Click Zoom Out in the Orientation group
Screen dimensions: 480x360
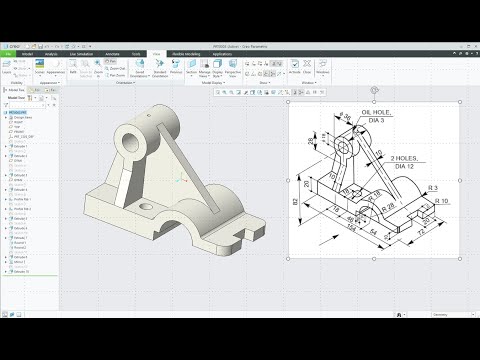[115, 68]
